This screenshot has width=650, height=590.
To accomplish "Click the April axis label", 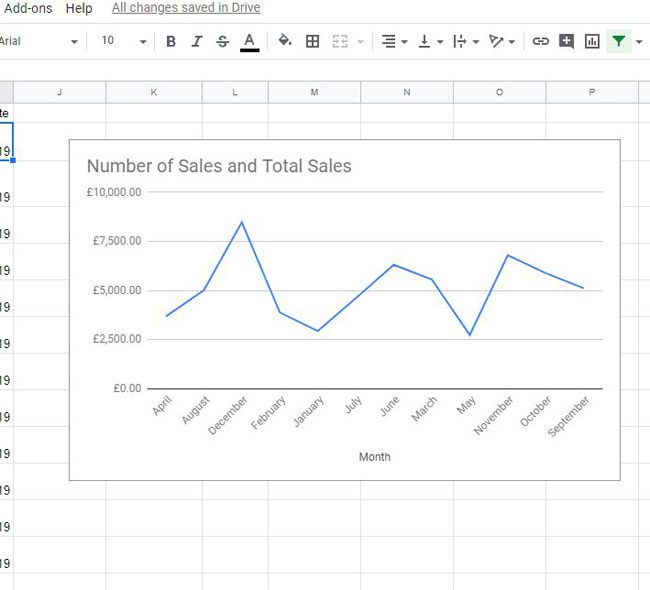I will [162, 405].
